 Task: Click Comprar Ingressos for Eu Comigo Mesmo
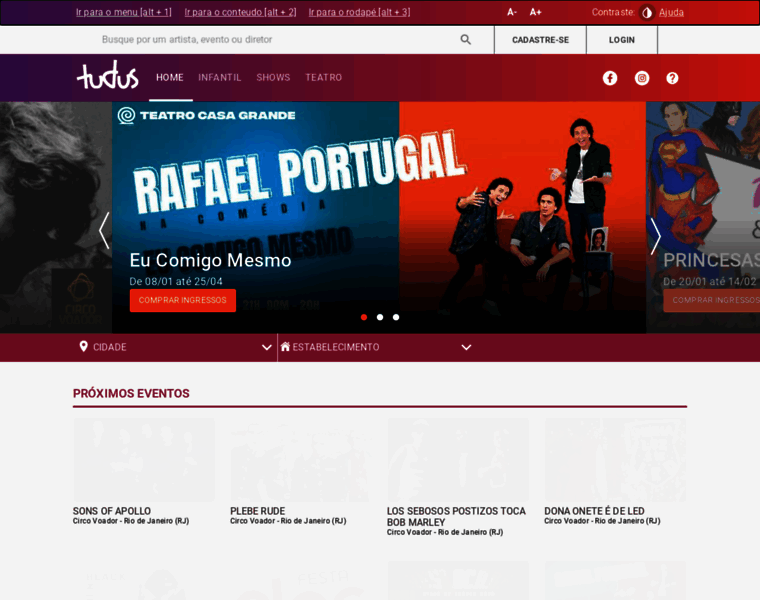pyautogui.click(x=183, y=300)
